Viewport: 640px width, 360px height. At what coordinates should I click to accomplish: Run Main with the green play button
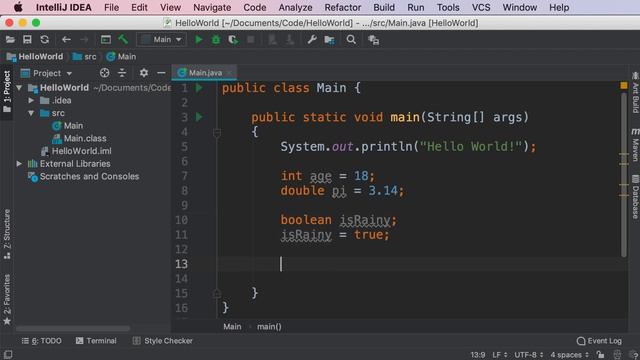coord(199,40)
